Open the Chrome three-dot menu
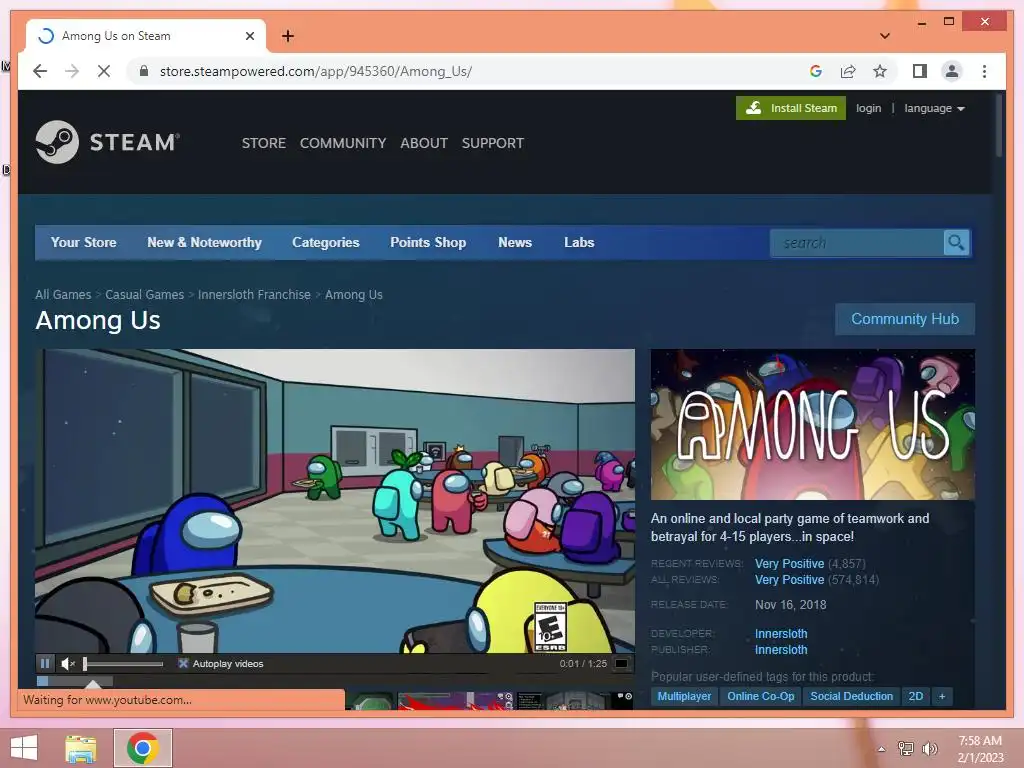Viewport: 1024px width, 768px height. point(984,71)
